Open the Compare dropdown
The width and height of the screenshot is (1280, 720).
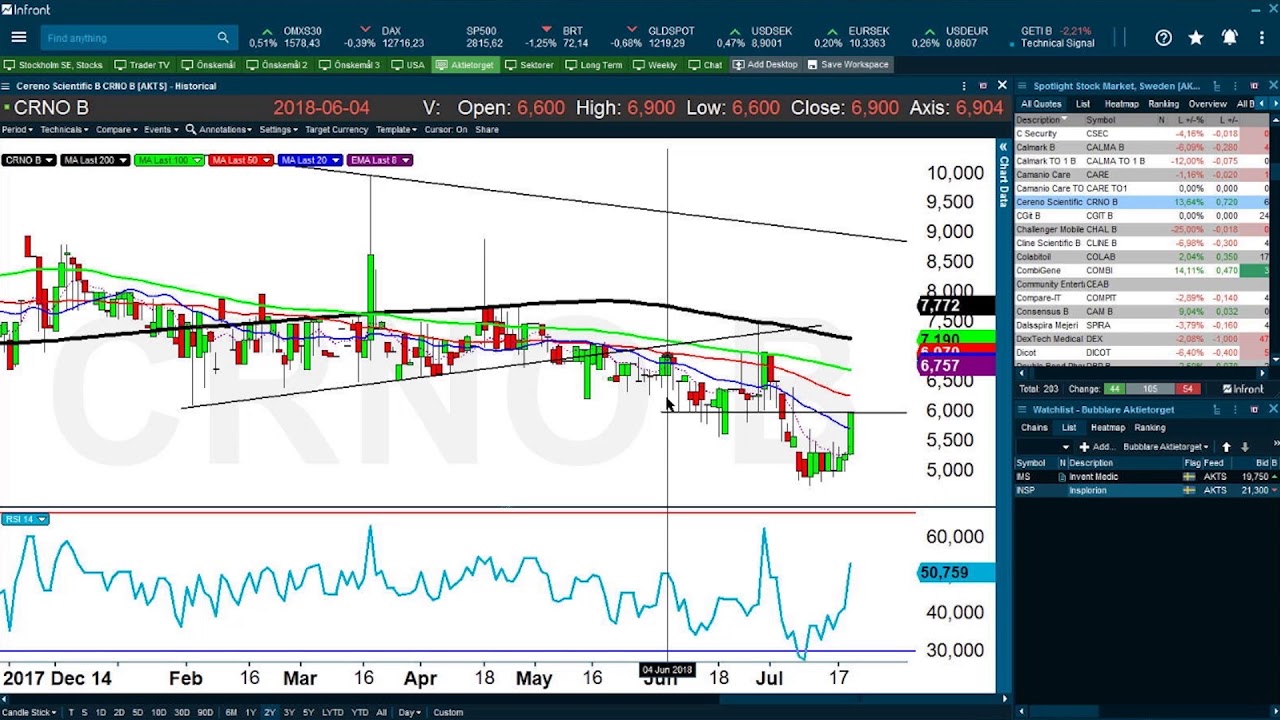117,129
